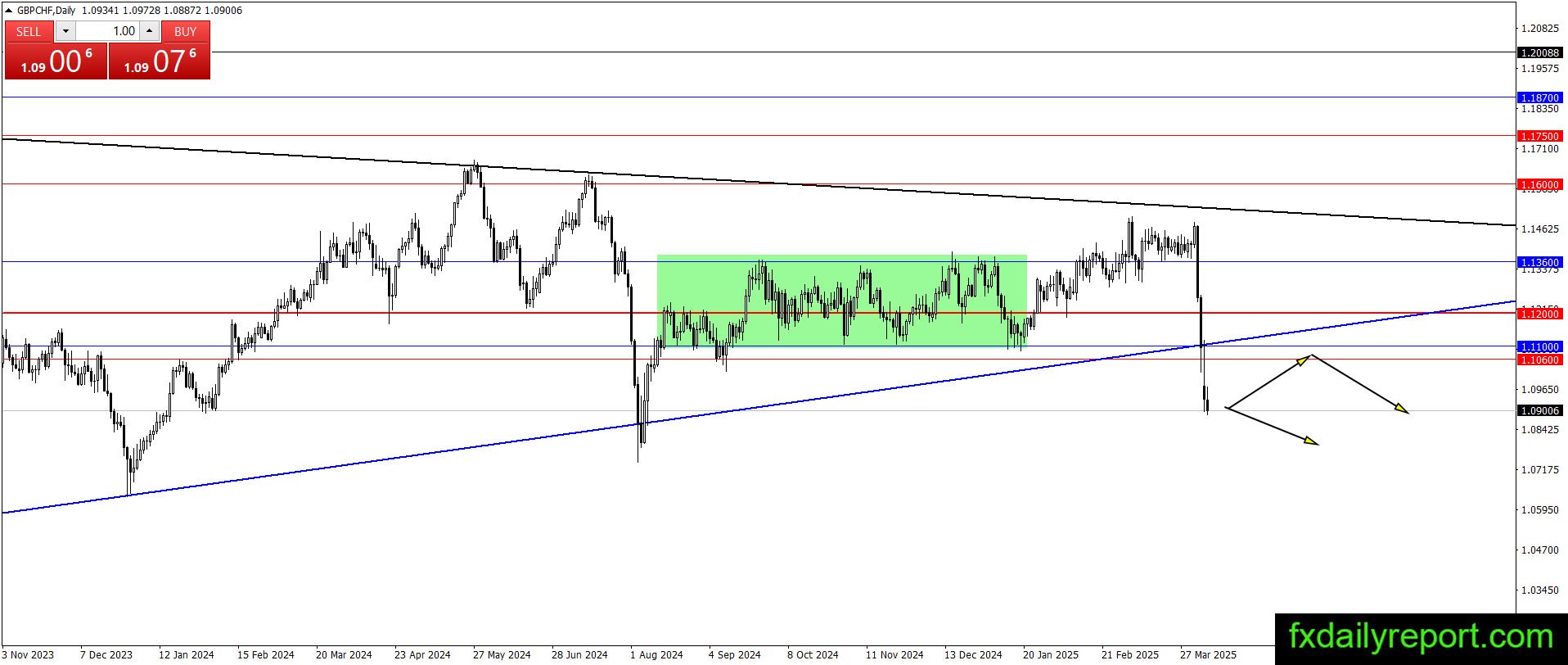The image size is (1568, 665).
Task: Click the BUY button in the trade panel
Action: click(x=186, y=31)
